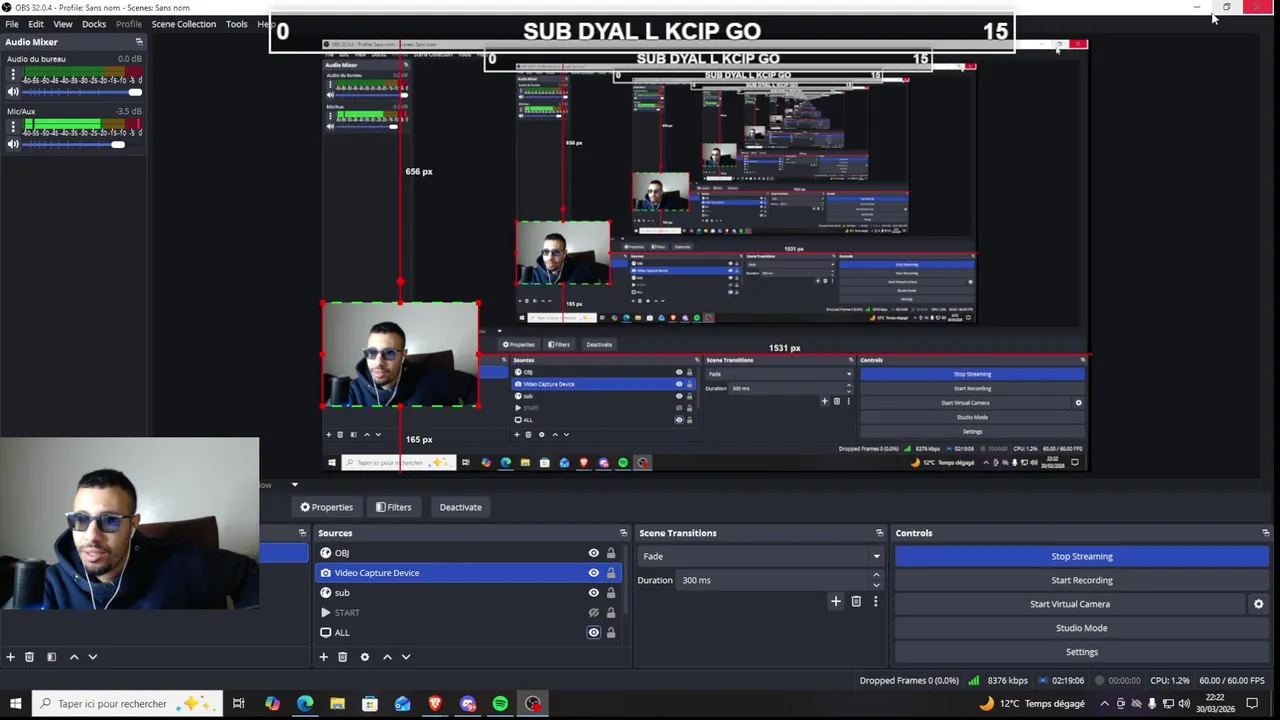Move the selected source down

406,657
